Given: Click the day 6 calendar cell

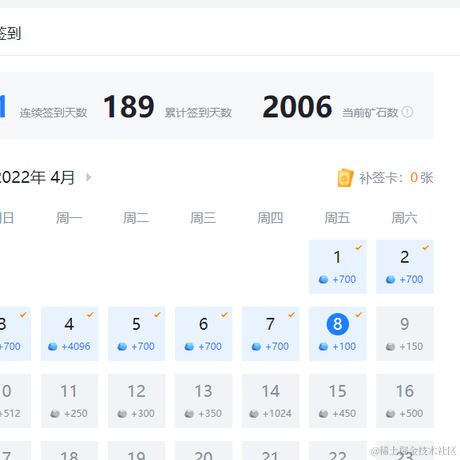Looking at the screenshot, I should pos(204,334).
